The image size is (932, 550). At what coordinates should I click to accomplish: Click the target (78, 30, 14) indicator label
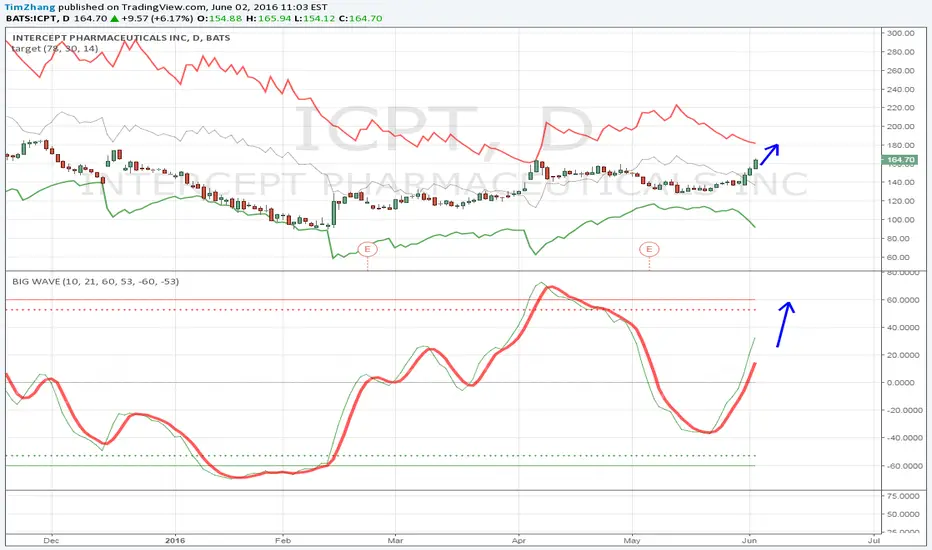[55, 49]
